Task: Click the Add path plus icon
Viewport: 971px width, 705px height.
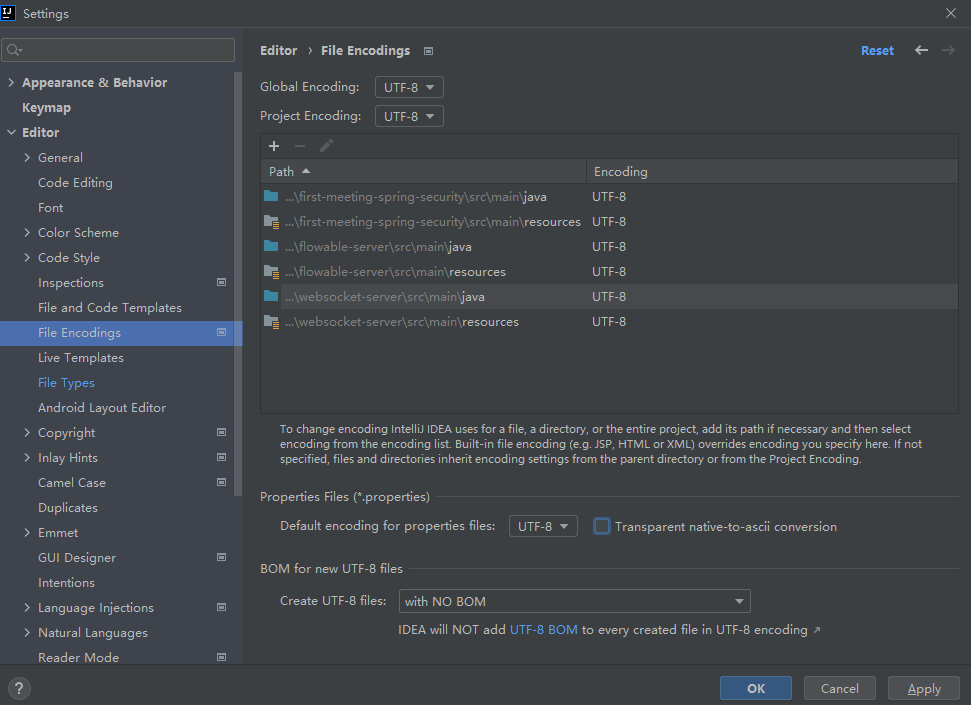Action: (274, 146)
